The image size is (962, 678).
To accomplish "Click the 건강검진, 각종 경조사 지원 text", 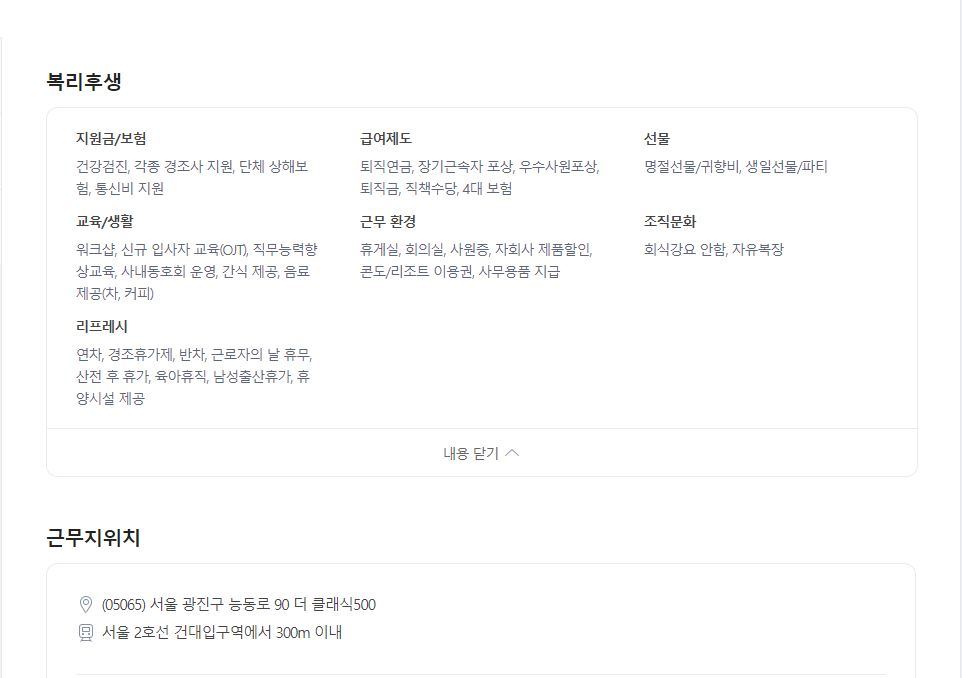I will [x=155, y=166].
